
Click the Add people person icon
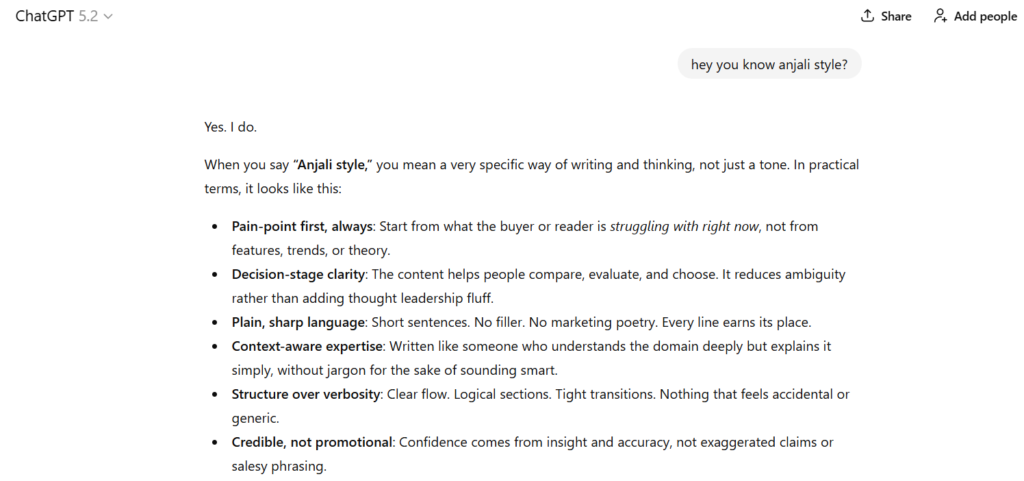coord(940,16)
